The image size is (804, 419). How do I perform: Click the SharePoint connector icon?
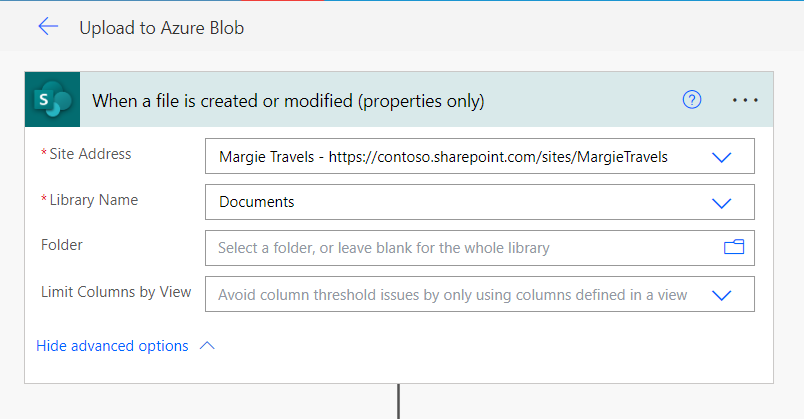50,99
